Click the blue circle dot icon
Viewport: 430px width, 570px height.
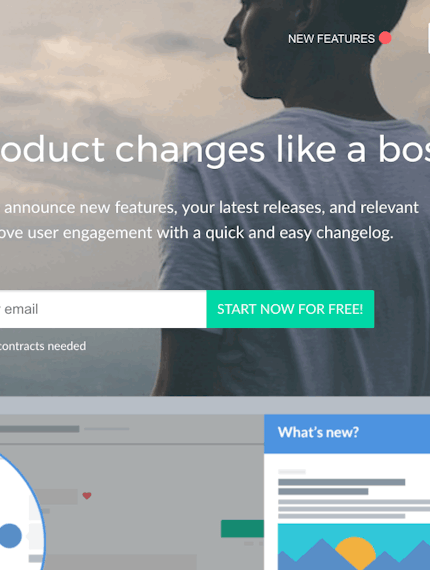(x=10, y=536)
